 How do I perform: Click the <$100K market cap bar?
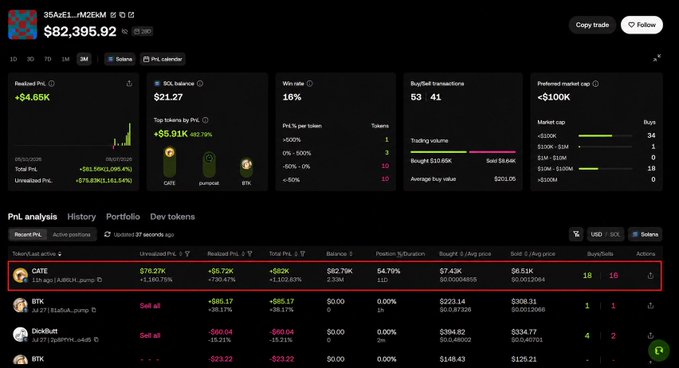coord(605,136)
